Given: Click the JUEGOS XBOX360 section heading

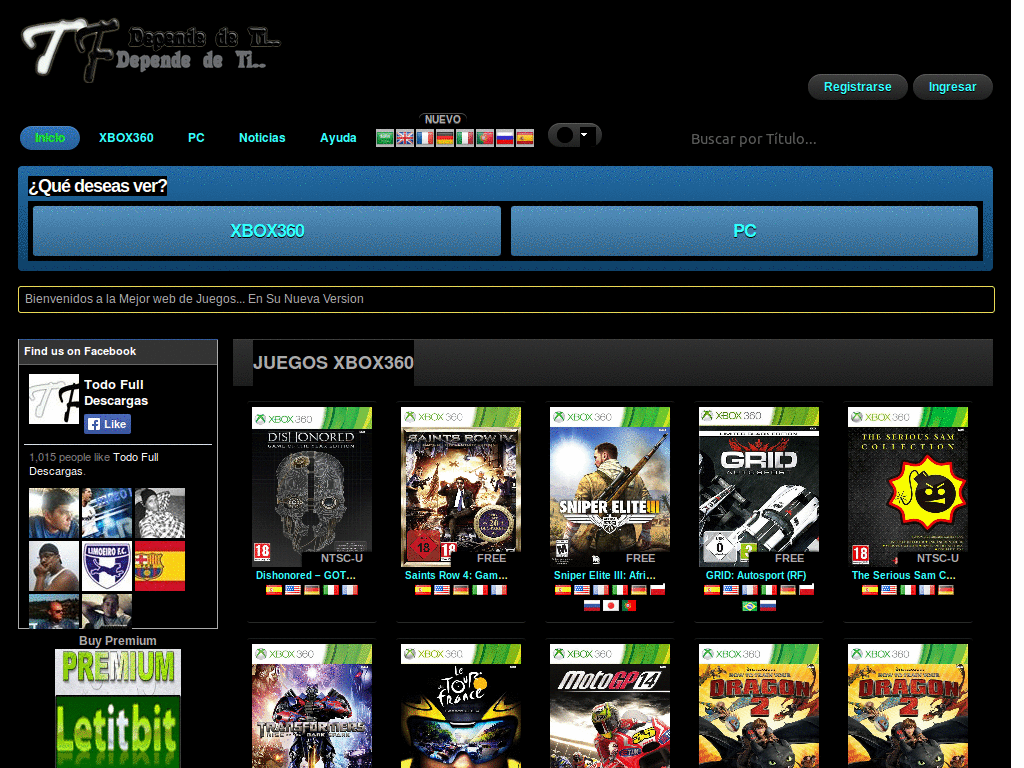Looking at the screenshot, I should 333,362.
